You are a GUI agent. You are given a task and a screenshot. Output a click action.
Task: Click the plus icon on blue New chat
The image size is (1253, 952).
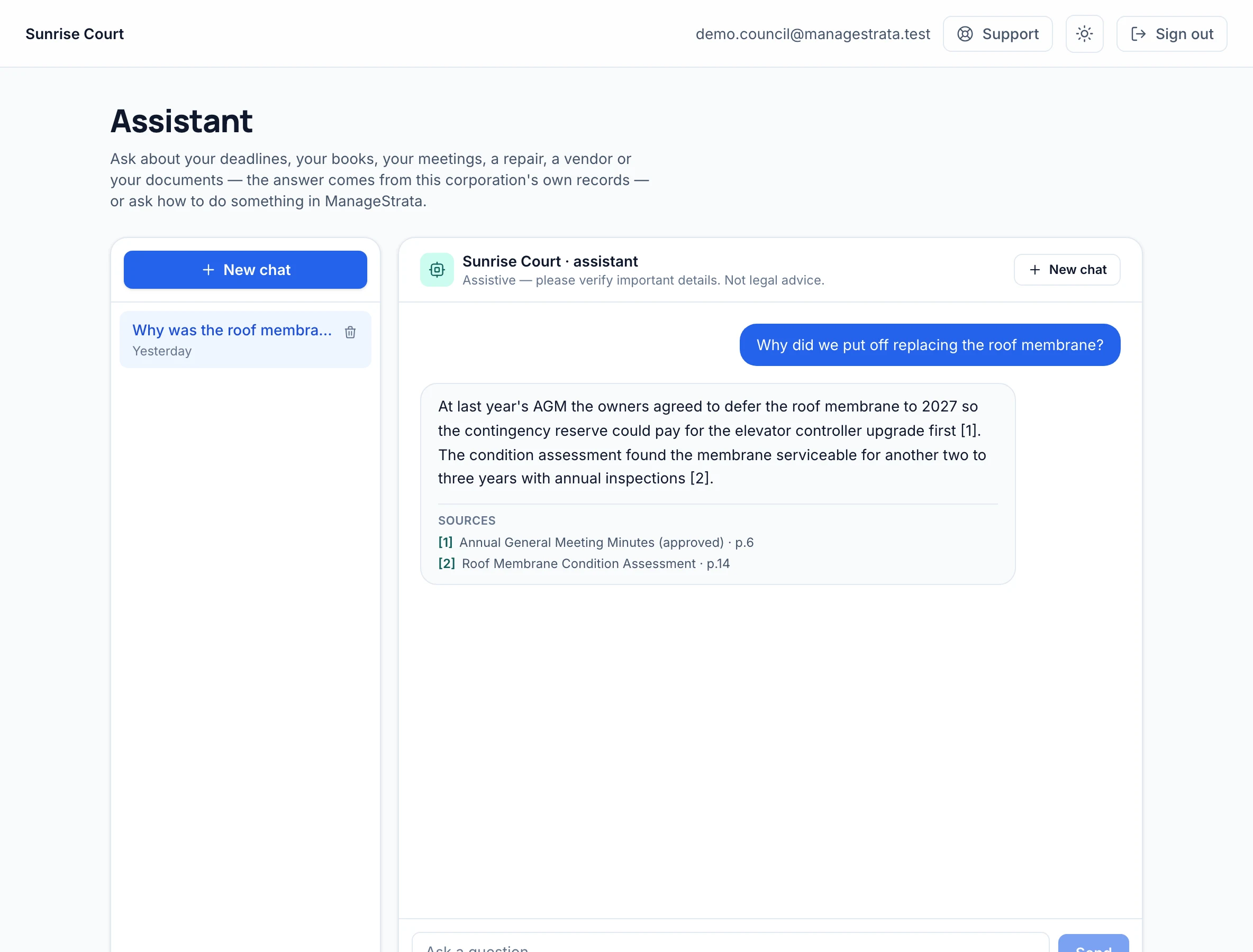208,270
